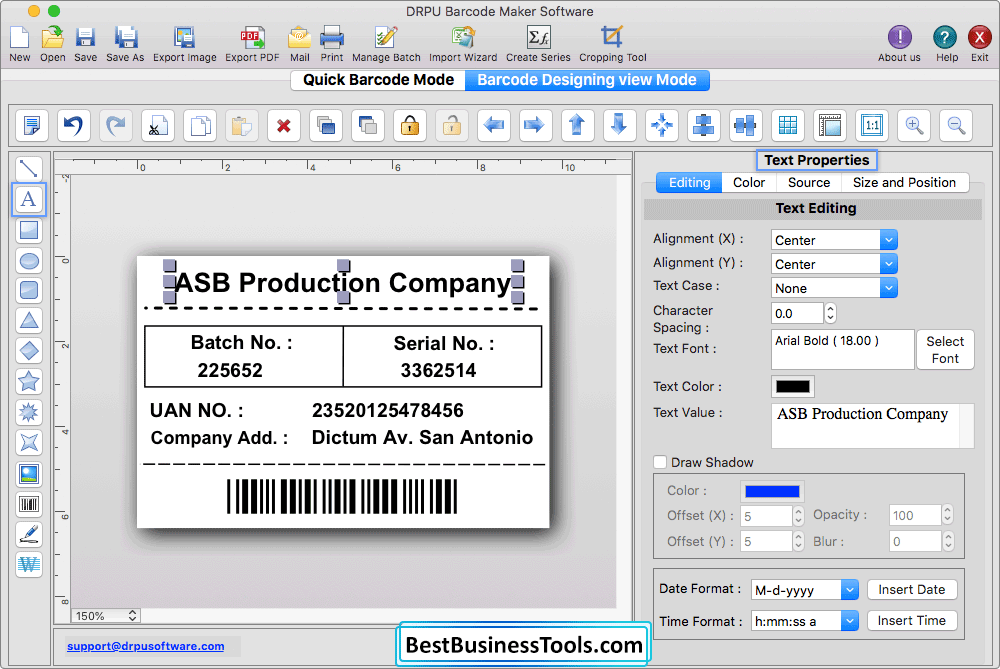The image size is (1000, 669).
Task: Click the zoom out magnifier icon
Action: pyautogui.click(x=956, y=125)
